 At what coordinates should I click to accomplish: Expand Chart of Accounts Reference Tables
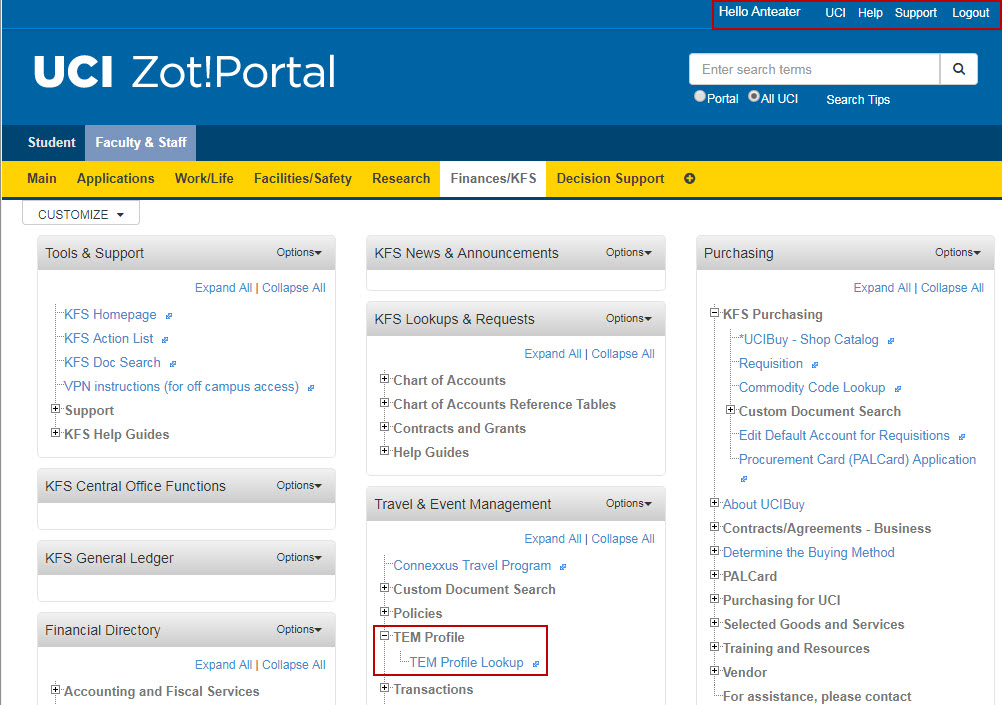pos(385,403)
